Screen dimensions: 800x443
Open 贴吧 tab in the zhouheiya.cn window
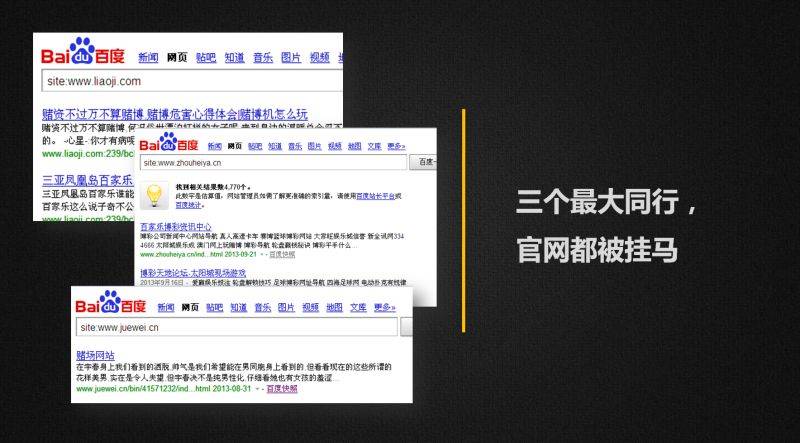(255, 146)
